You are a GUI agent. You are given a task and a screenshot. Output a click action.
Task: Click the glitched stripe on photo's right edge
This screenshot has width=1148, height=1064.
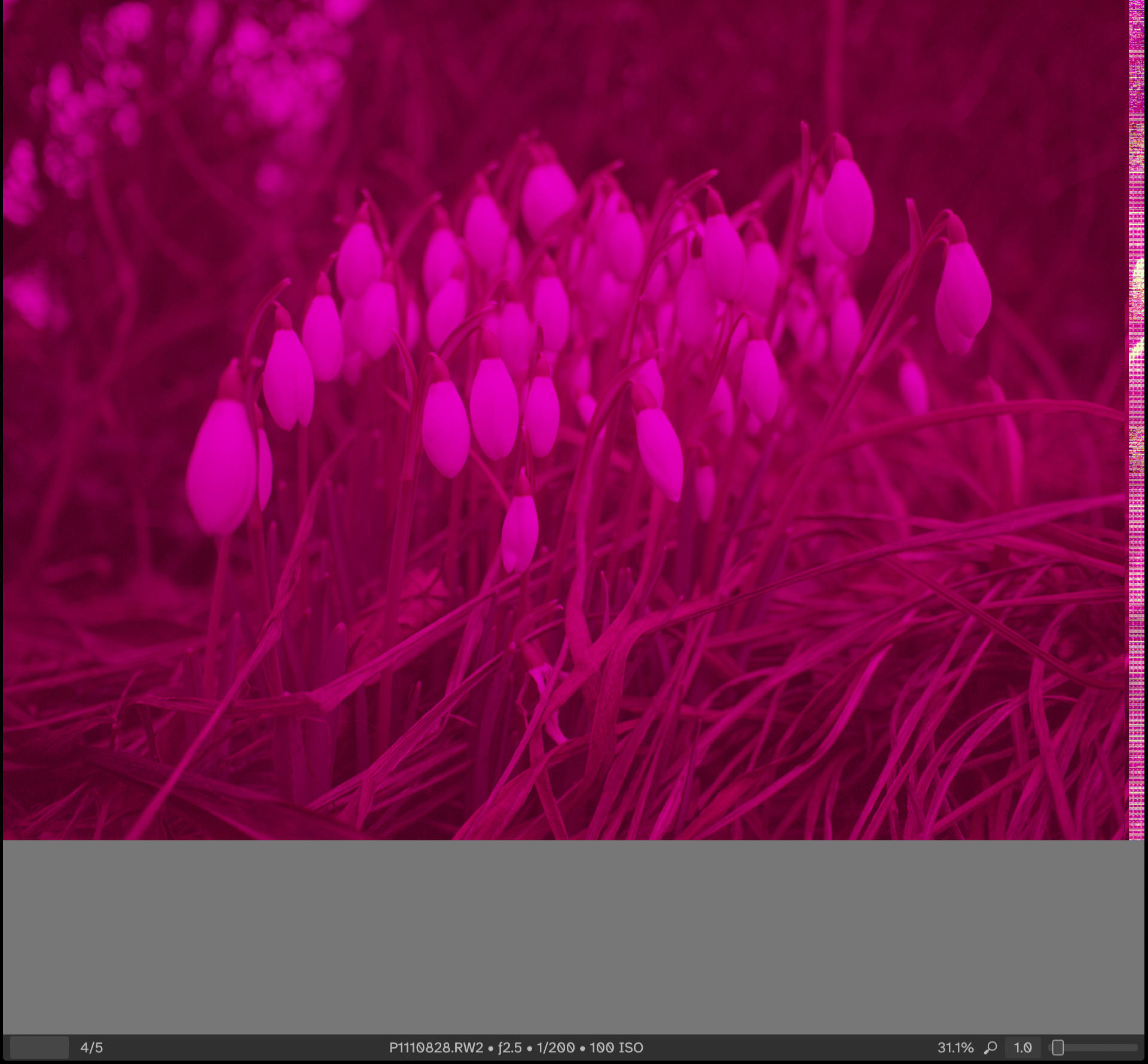coord(1136,418)
